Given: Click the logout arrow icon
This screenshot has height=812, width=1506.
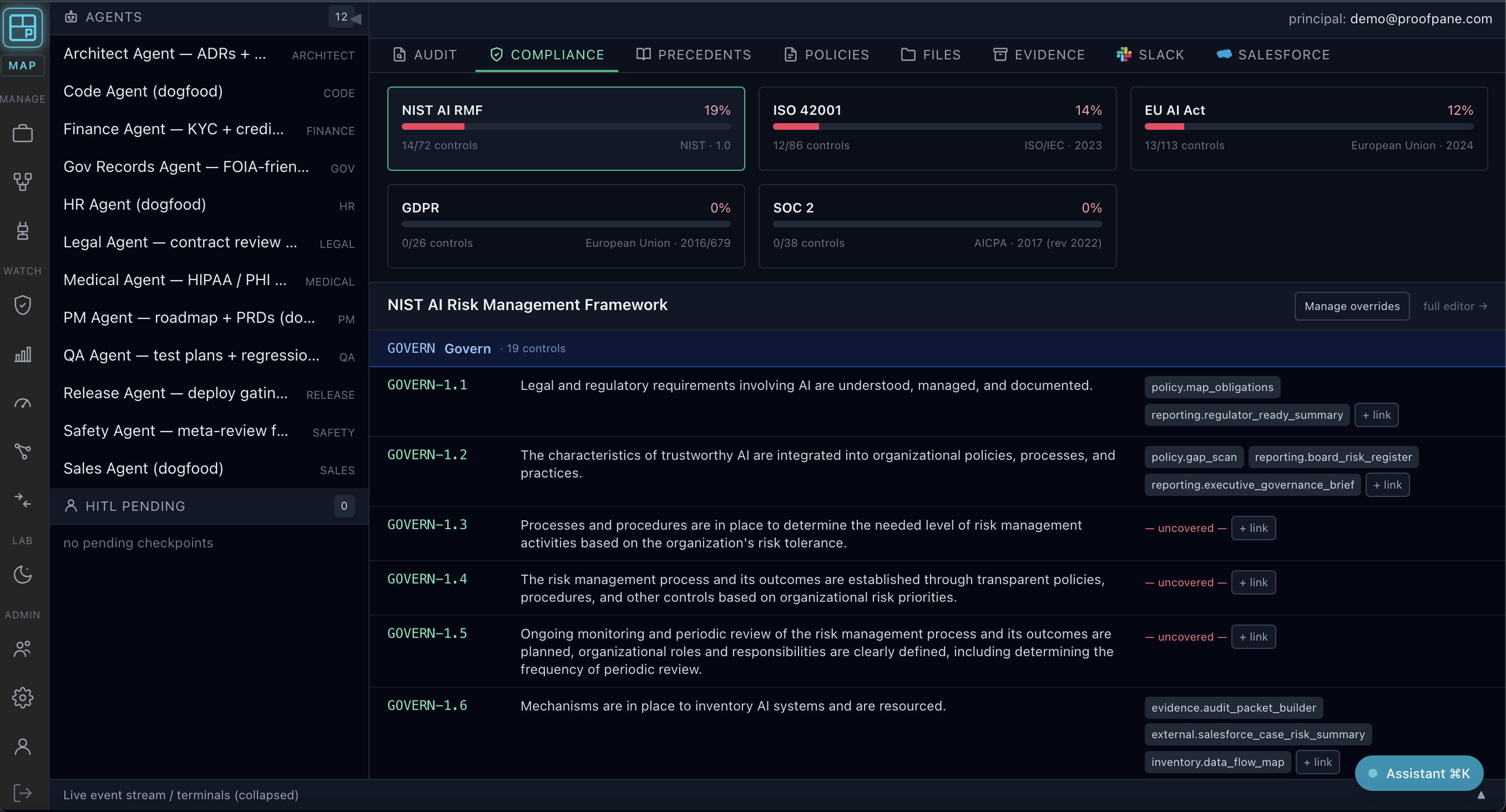Looking at the screenshot, I should tap(23, 793).
